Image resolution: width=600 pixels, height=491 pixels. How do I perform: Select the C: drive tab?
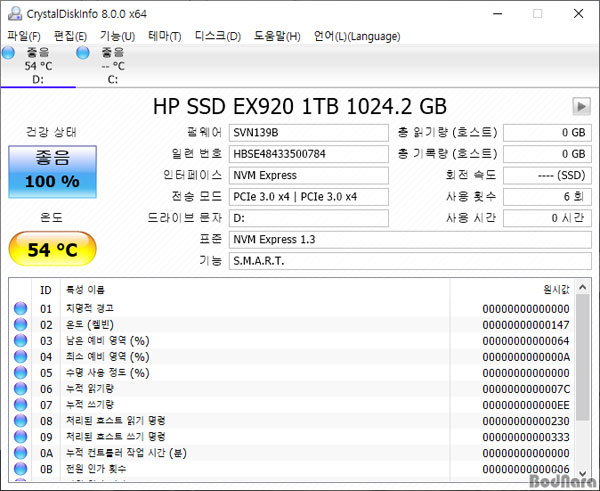(x=112, y=66)
